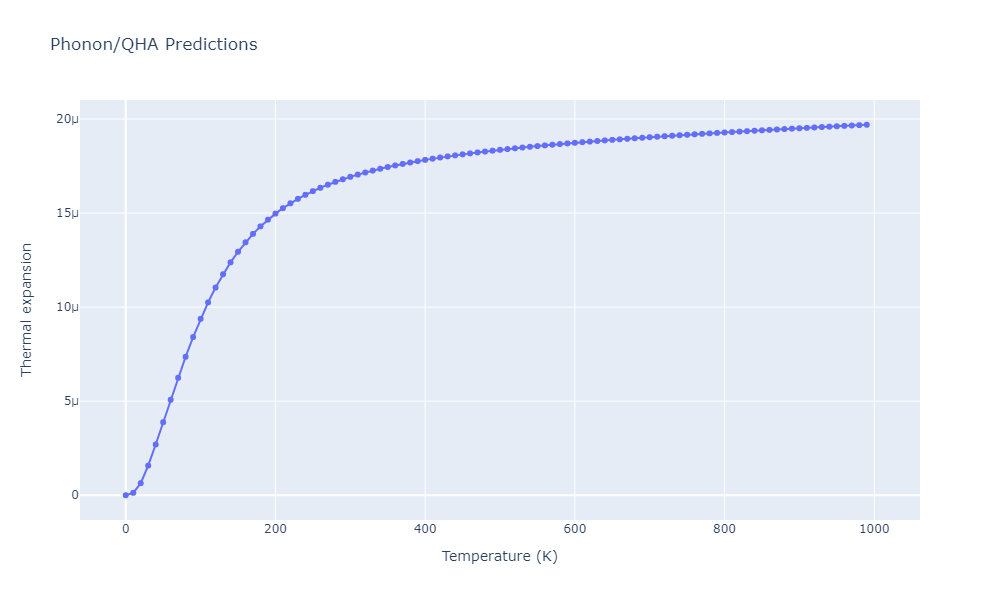Click the '10μ' y-axis tick label

pos(68,307)
